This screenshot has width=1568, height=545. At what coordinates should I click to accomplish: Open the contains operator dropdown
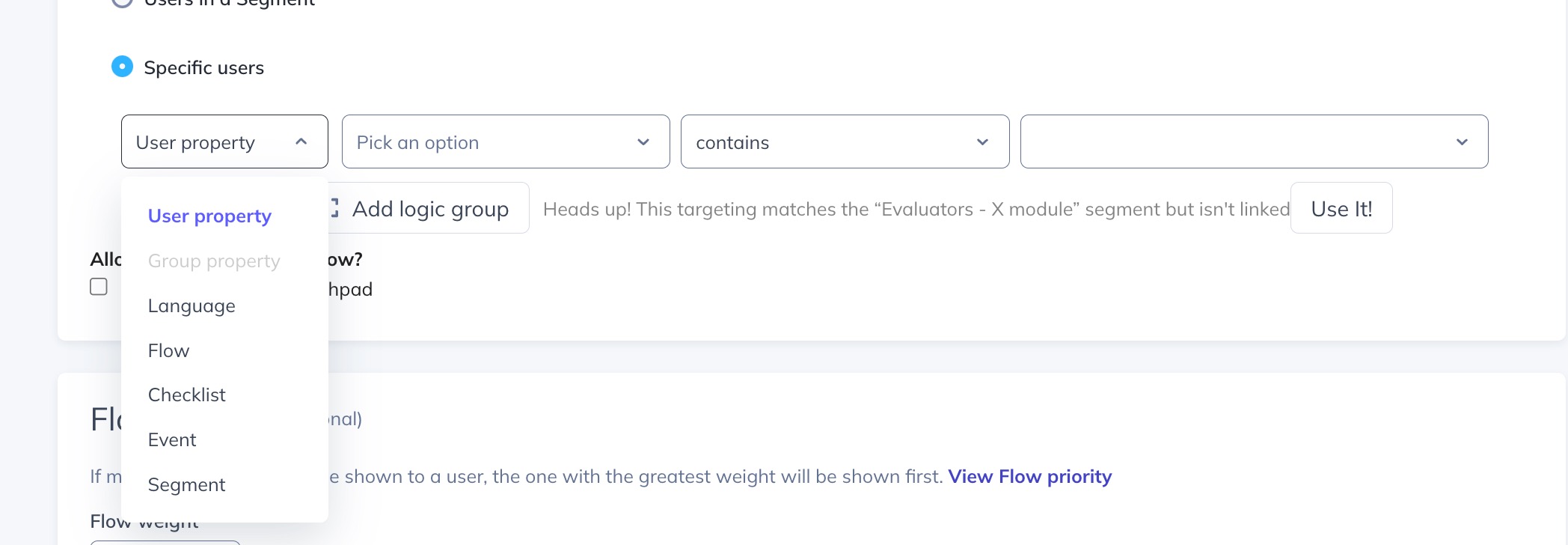click(845, 141)
